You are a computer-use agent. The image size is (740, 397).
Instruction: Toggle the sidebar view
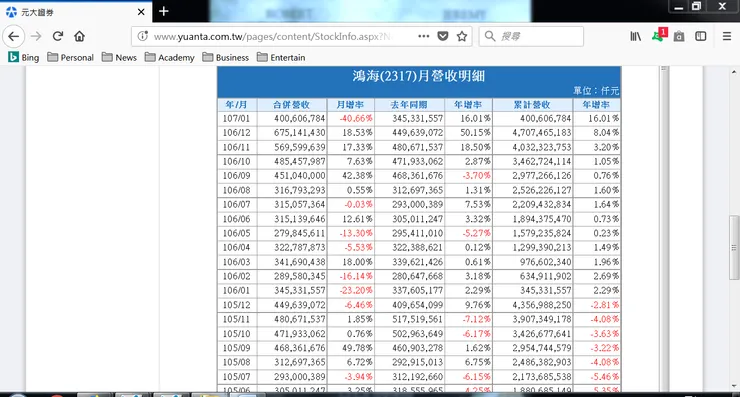701,36
